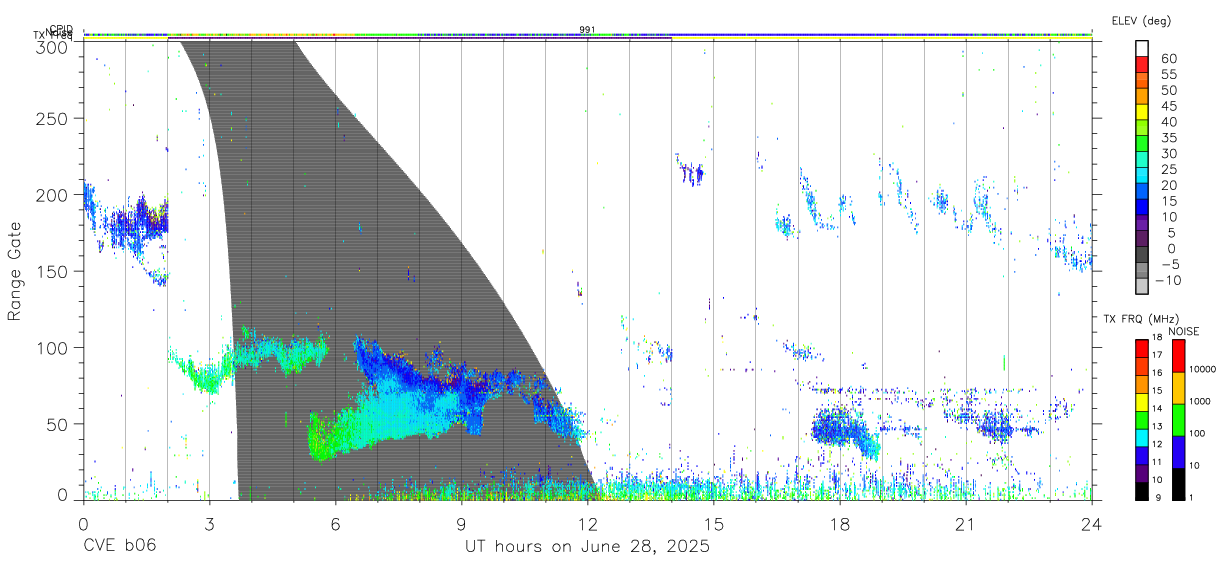The height and width of the screenshot is (567, 1228).
Task: Click the 'UT hours on June 28, 2025' axis title
Action: (587, 547)
